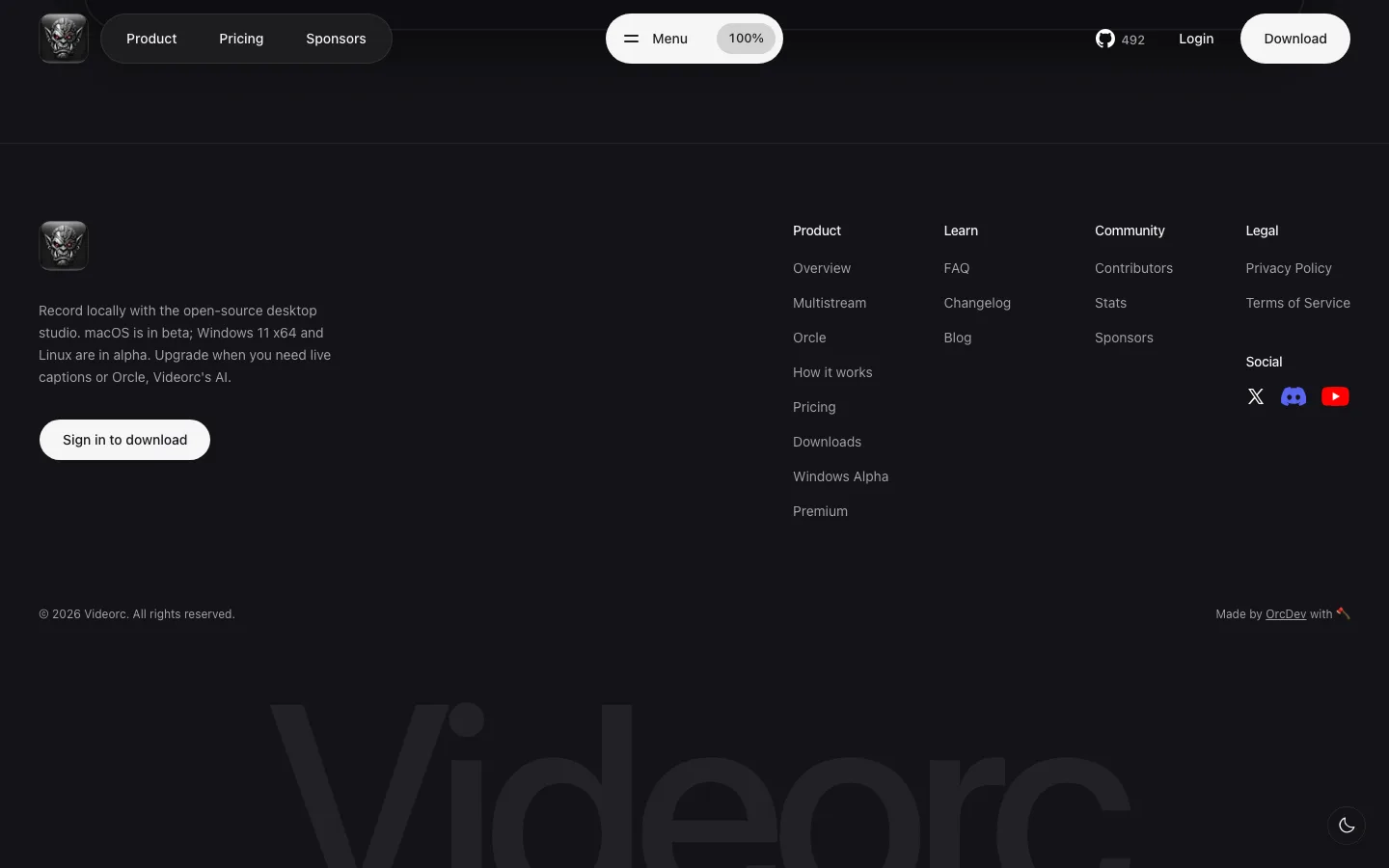
Task: Click the Sign in to download button
Action: (x=124, y=440)
